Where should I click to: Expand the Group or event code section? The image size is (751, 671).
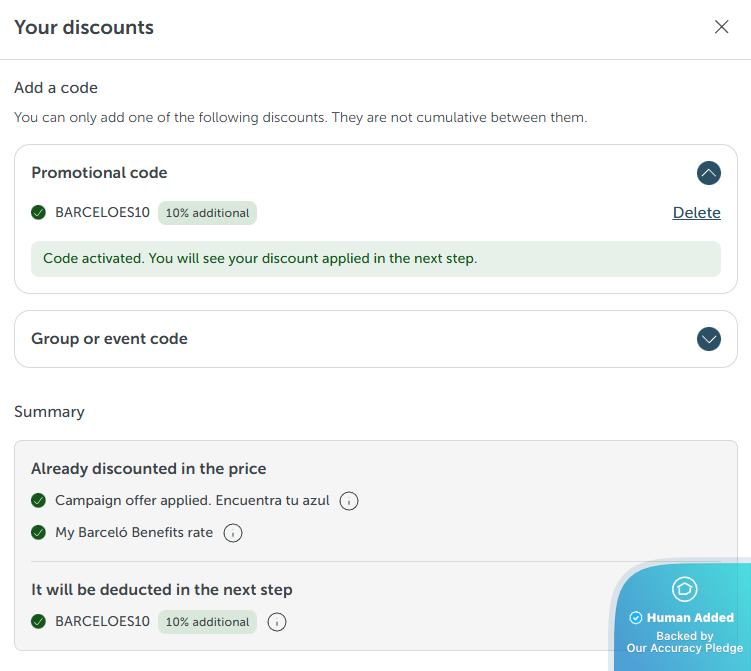click(708, 339)
